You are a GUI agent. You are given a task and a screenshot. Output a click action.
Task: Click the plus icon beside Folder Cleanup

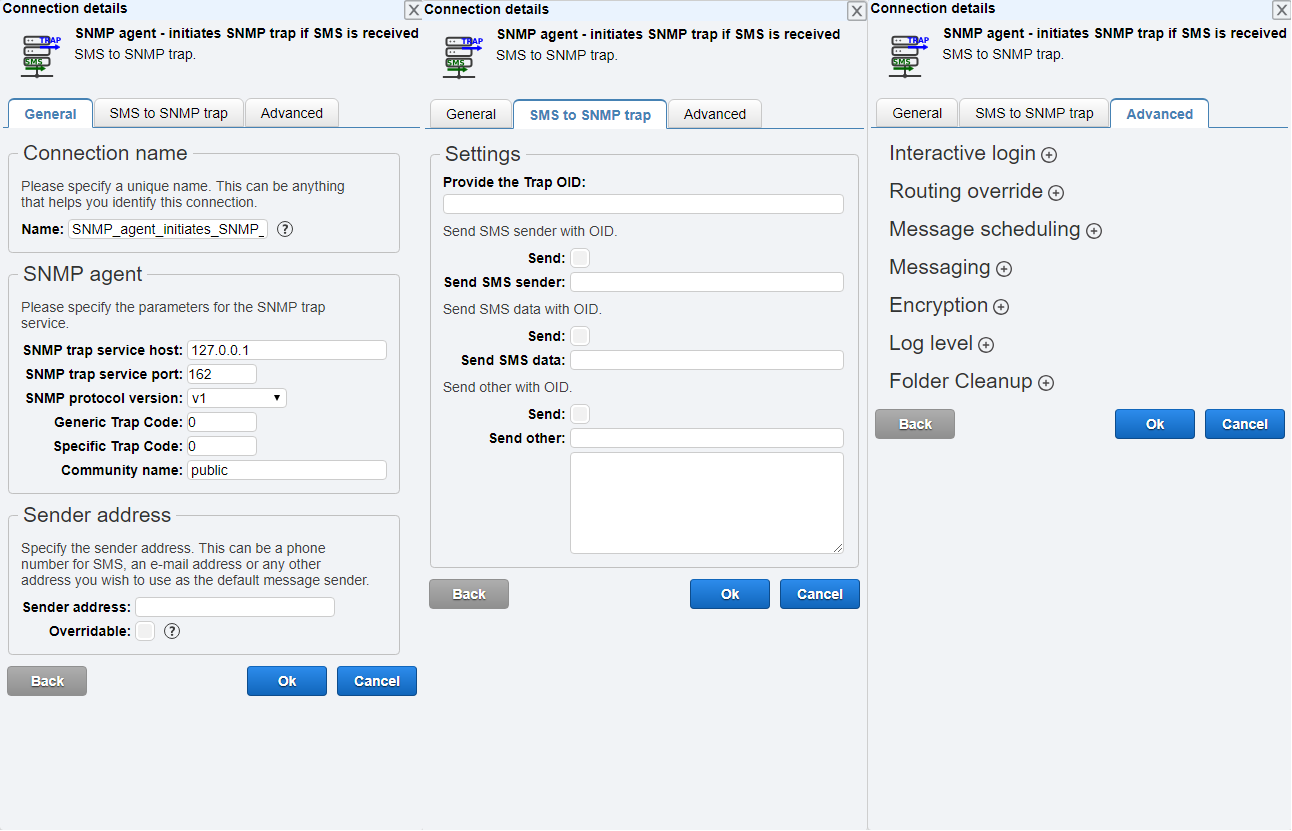click(1045, 383)
